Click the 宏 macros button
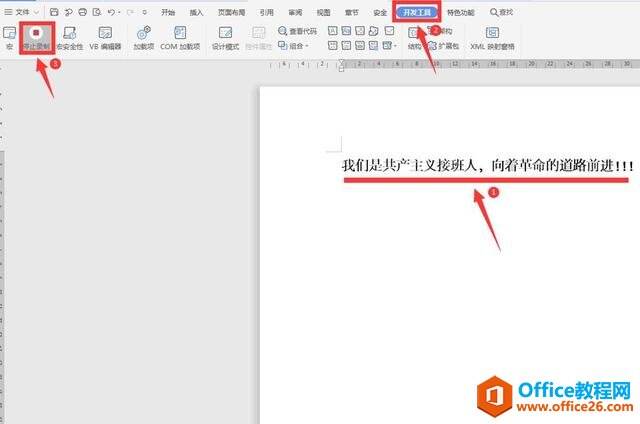Screen dimensions: 640x424 coord(9,38)
